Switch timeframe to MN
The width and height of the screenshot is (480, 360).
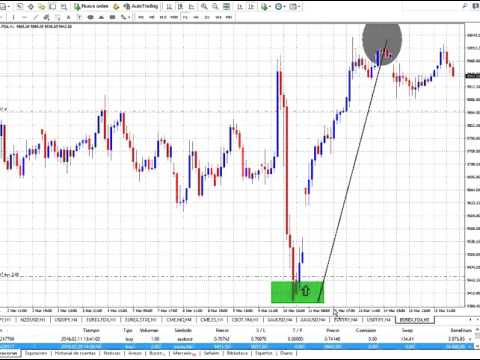click(x=229, y=17)
